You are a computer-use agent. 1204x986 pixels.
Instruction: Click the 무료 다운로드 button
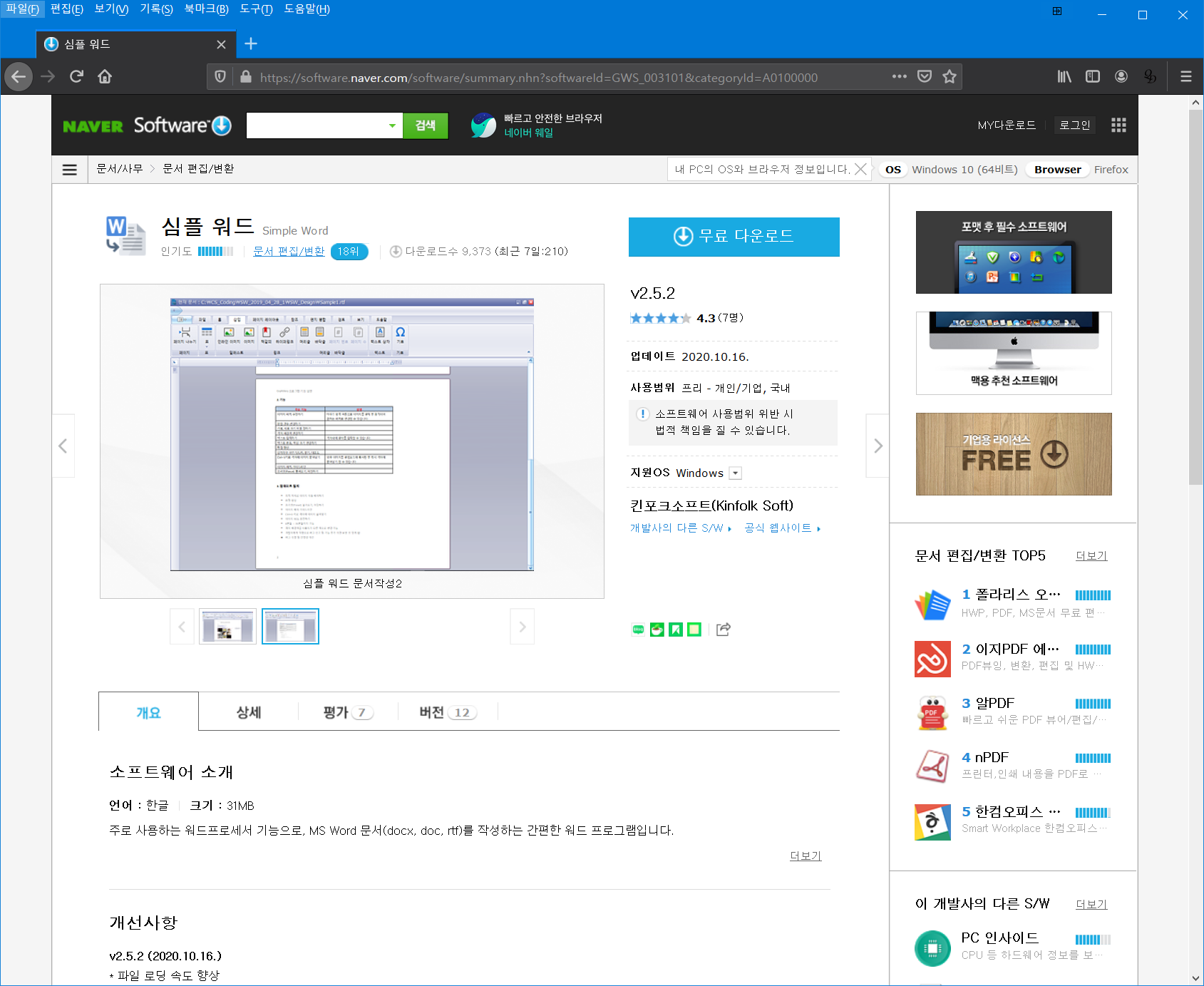[x=734, y=237]
